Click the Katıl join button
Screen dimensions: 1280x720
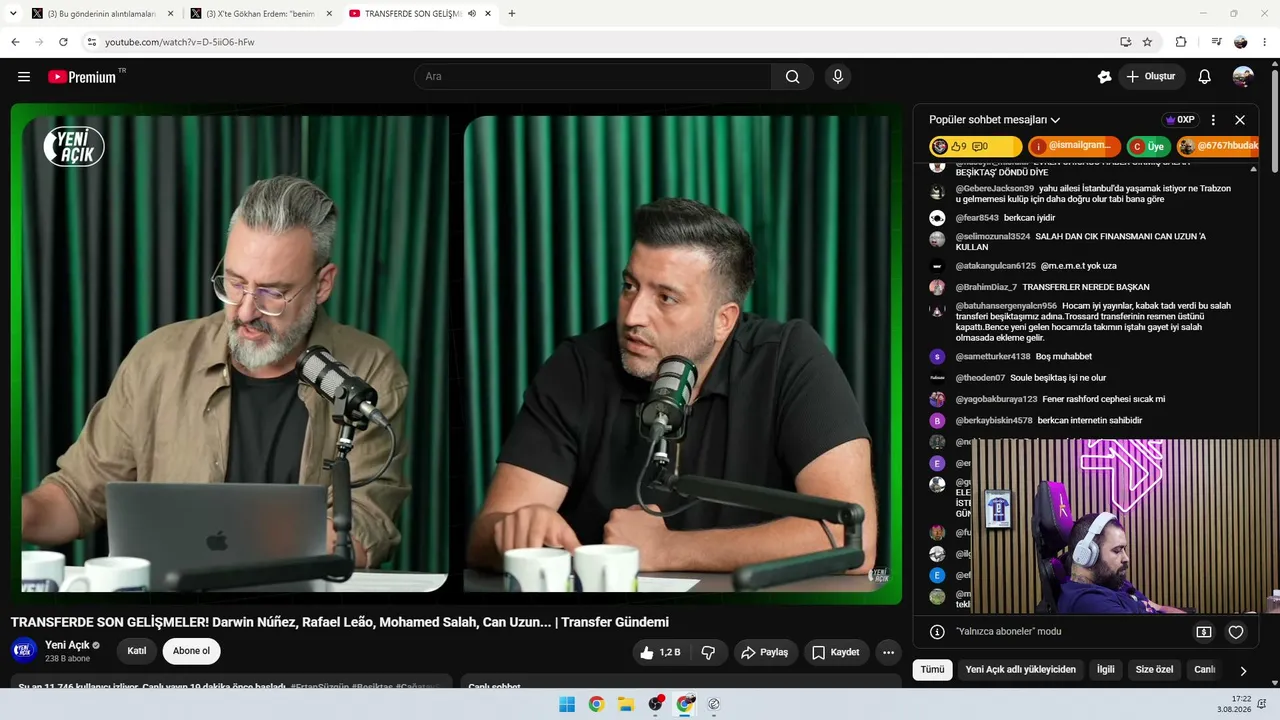[x=137, y=651]
